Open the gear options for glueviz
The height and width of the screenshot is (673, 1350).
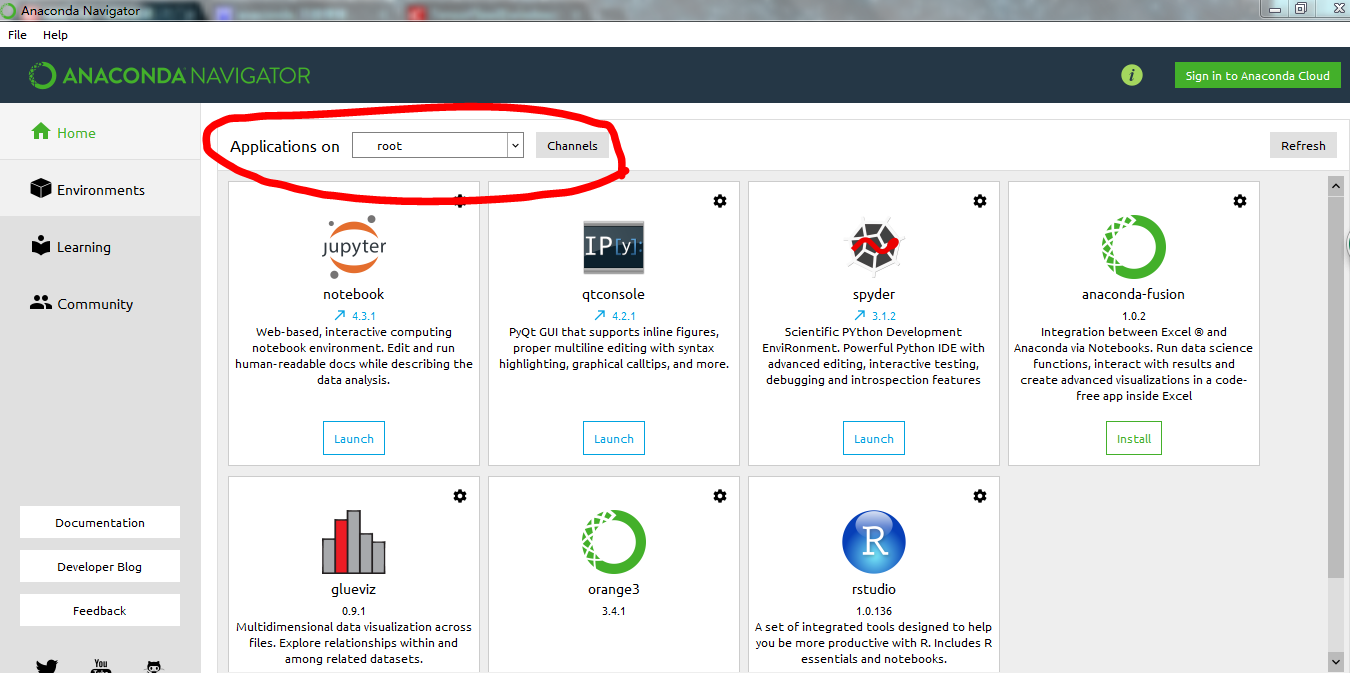(x=459, y=496)
